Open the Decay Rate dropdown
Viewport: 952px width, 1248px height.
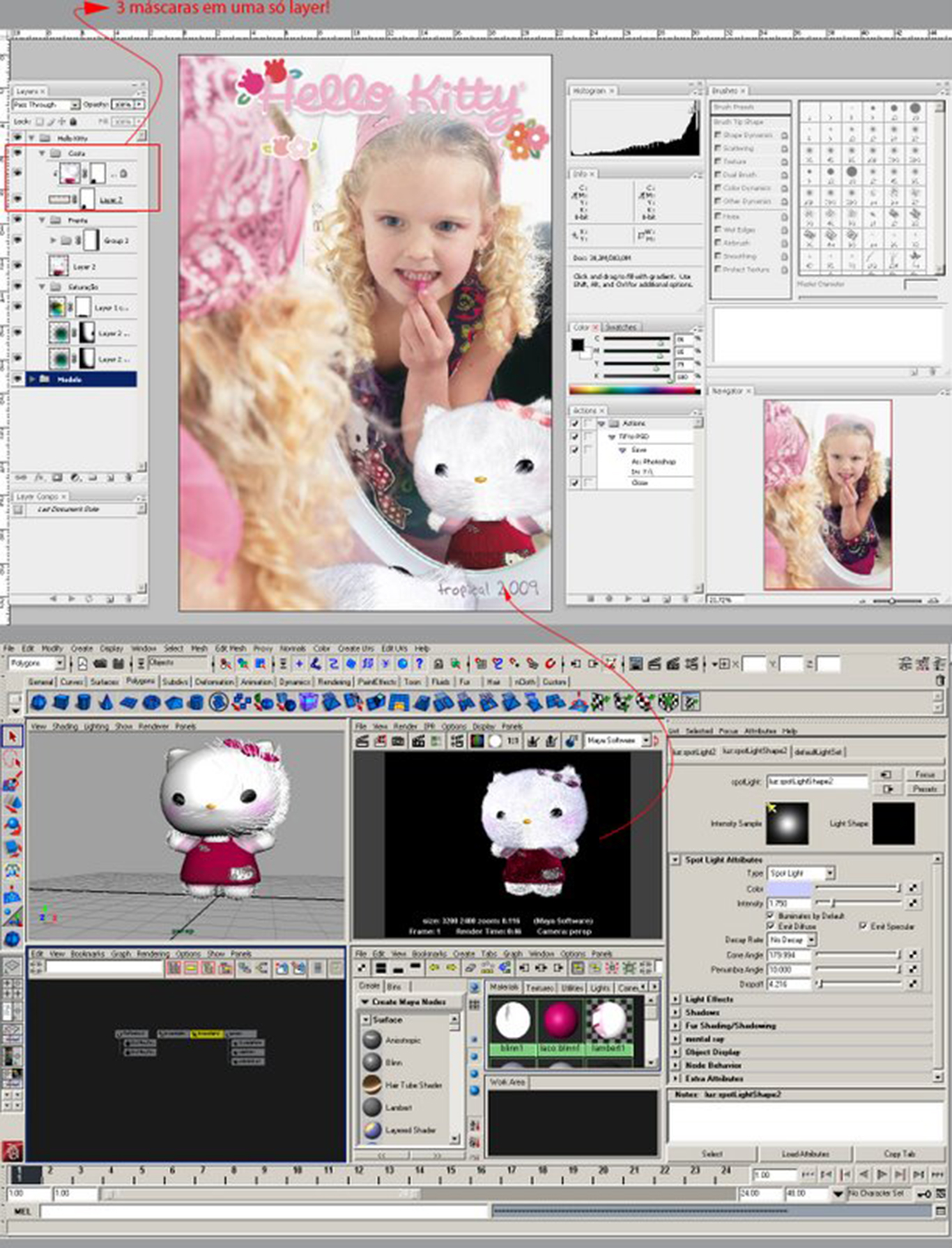pos(791,940)
